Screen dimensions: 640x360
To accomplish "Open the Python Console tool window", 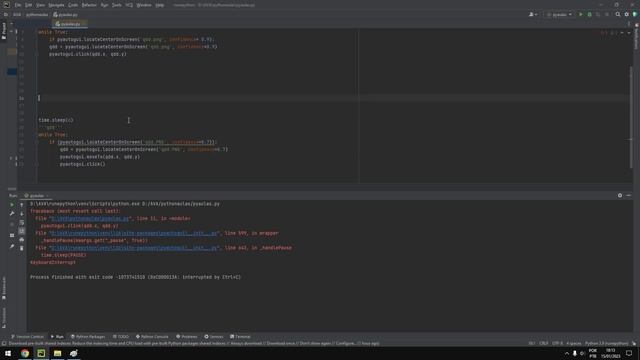I will pyautogui.click(x=152, y=337).
